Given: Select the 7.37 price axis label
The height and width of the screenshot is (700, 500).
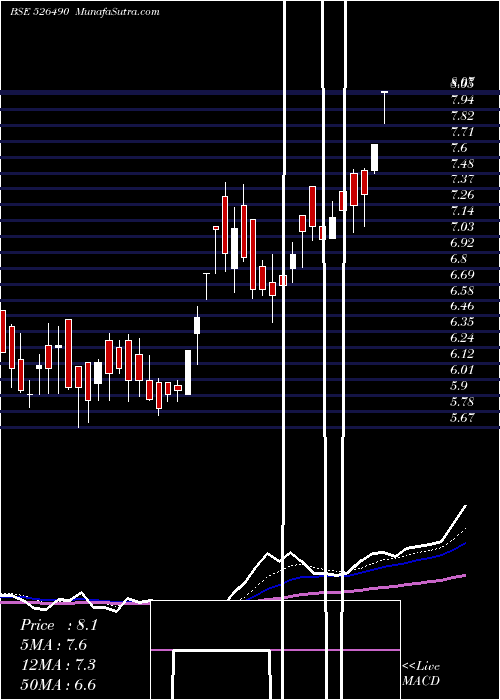Looking at the screenshot, I should (x=462, y=179).
